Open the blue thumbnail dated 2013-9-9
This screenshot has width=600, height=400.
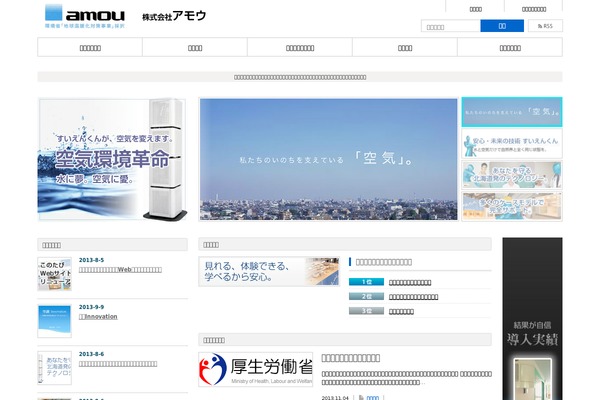(x=54, y=321)
